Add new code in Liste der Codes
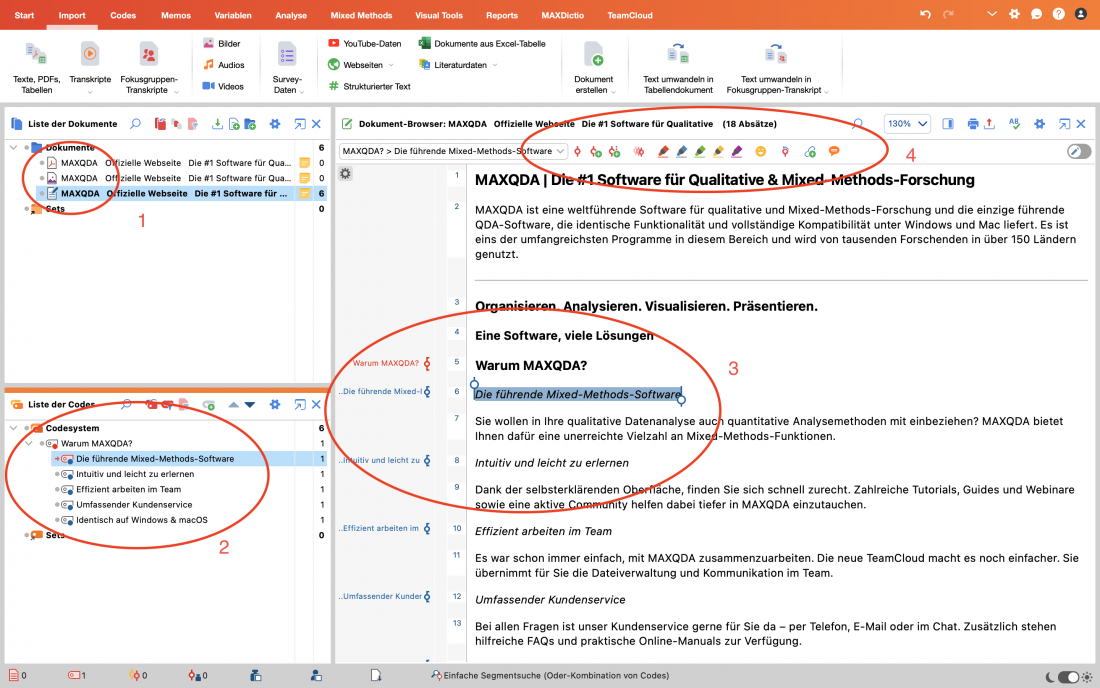 [x=208, y=405]
